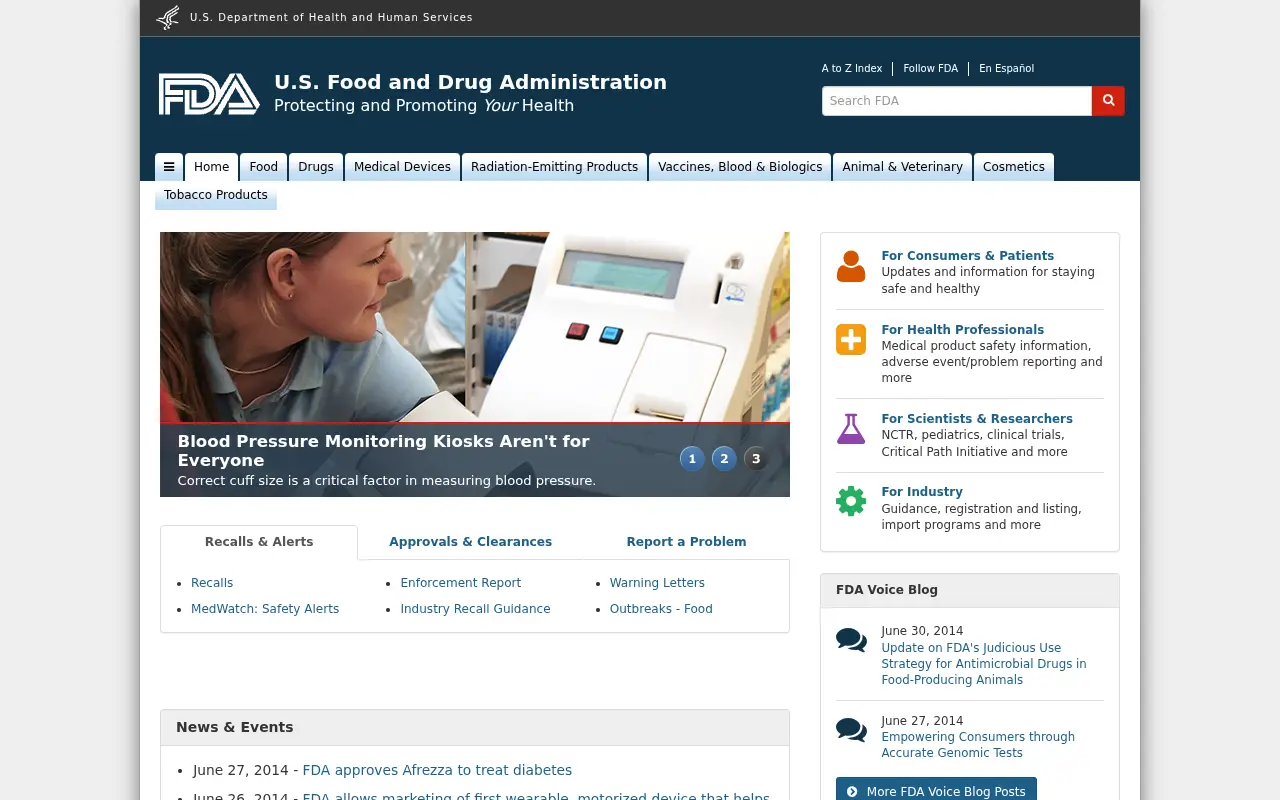Open the Drugs navigation tab

click(316, 167)
